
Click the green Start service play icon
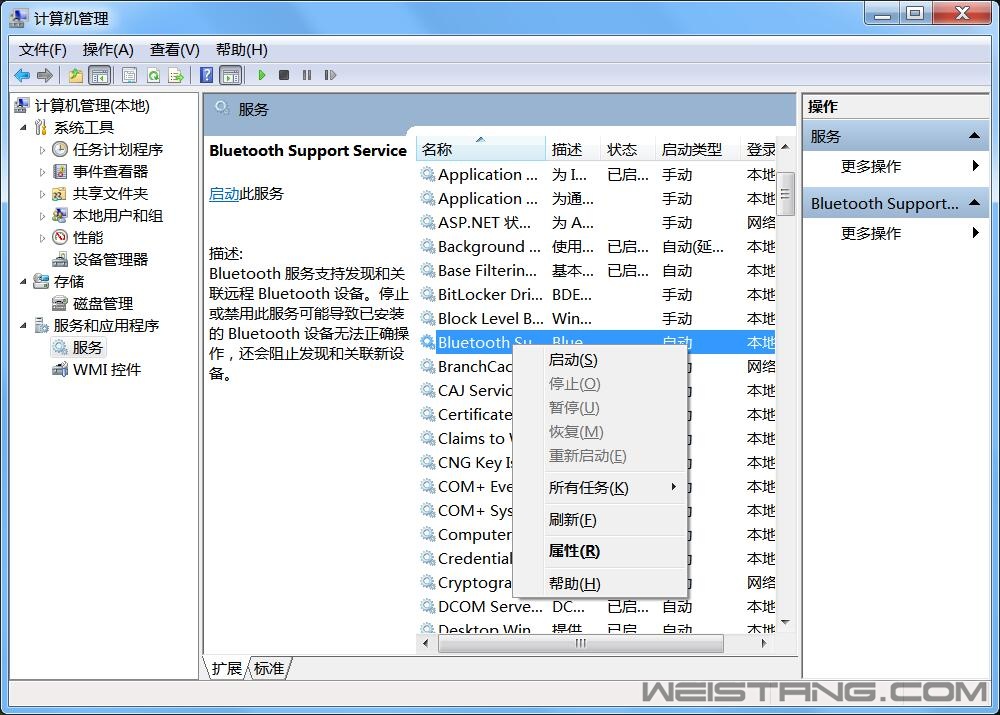(261, 75)
